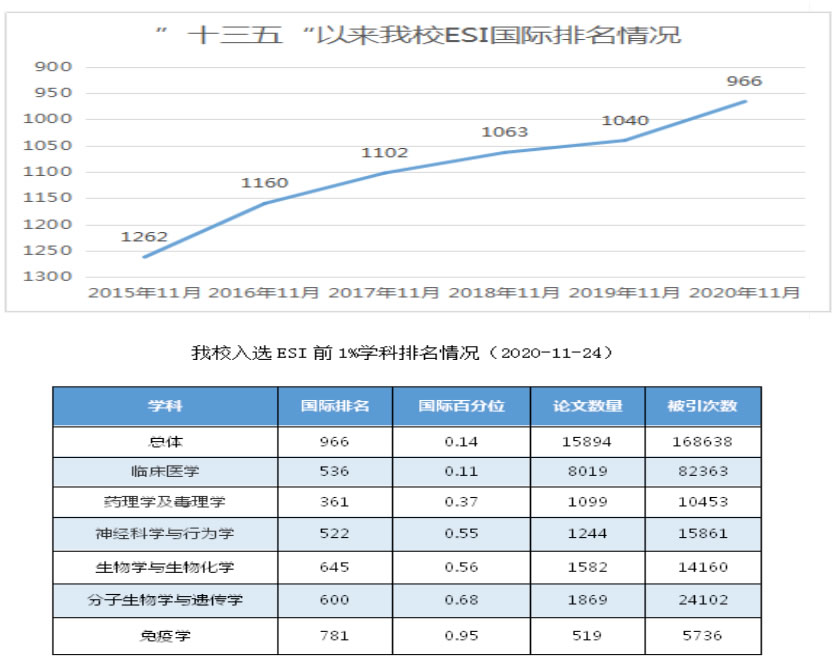
Task: Select the 总体 row label
Action: click(x=165, y=442)
